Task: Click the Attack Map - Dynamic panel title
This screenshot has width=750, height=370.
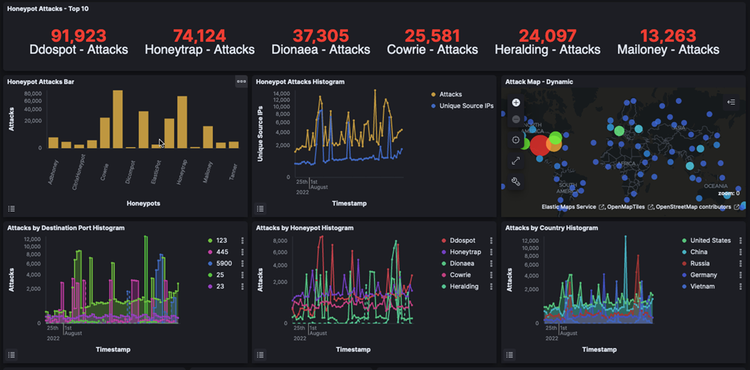Action: click(539, 82)
